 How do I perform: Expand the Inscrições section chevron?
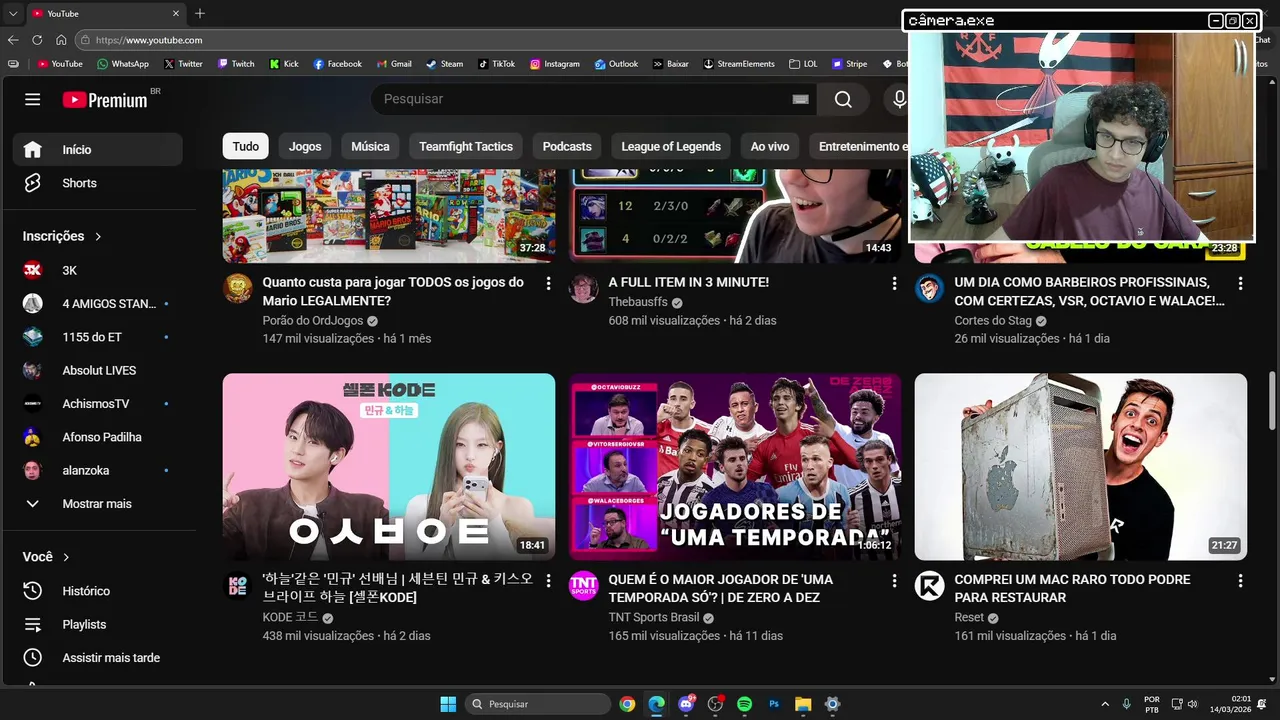[98, 237]
